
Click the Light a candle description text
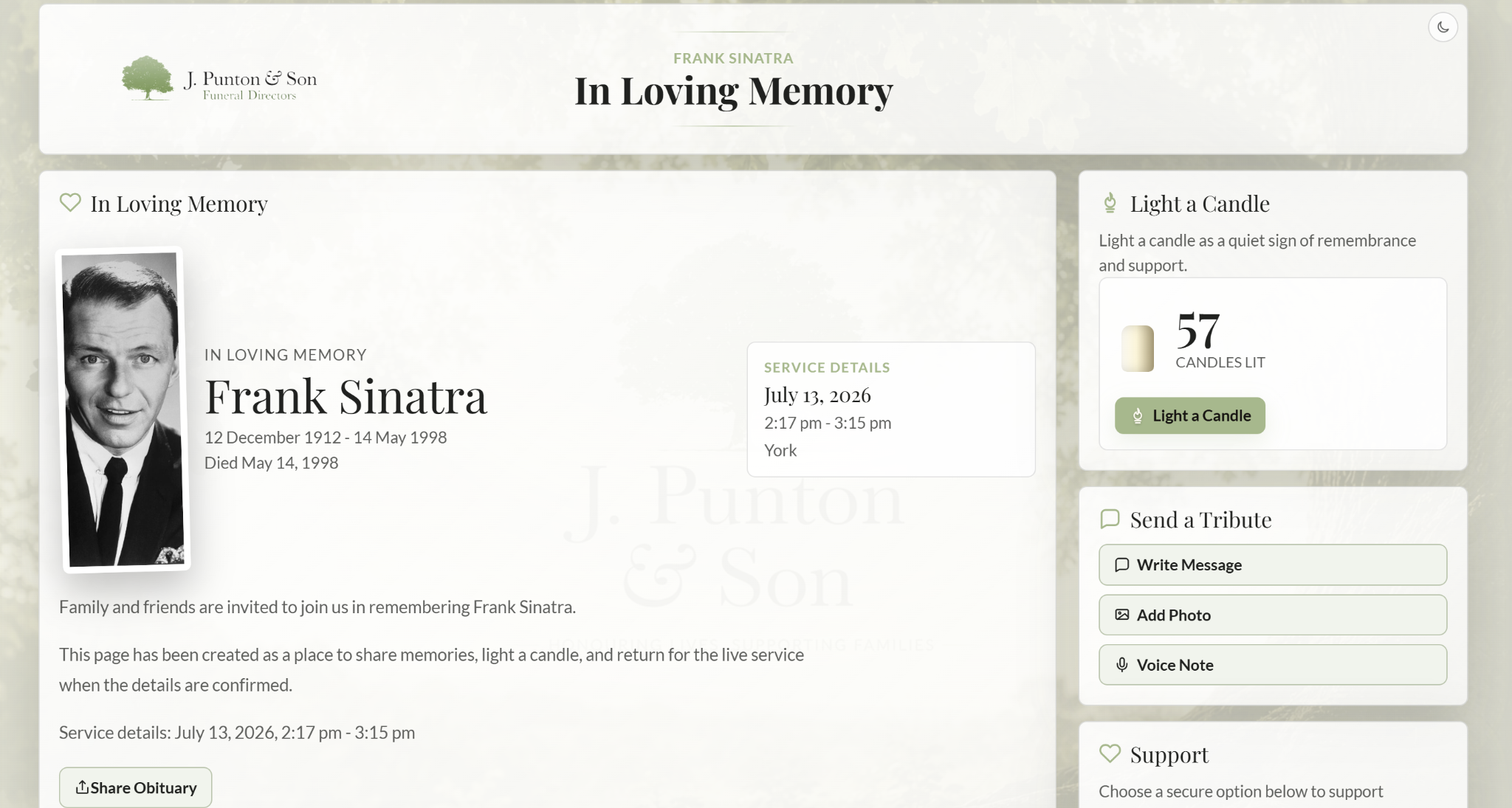tap(1257, 252)
